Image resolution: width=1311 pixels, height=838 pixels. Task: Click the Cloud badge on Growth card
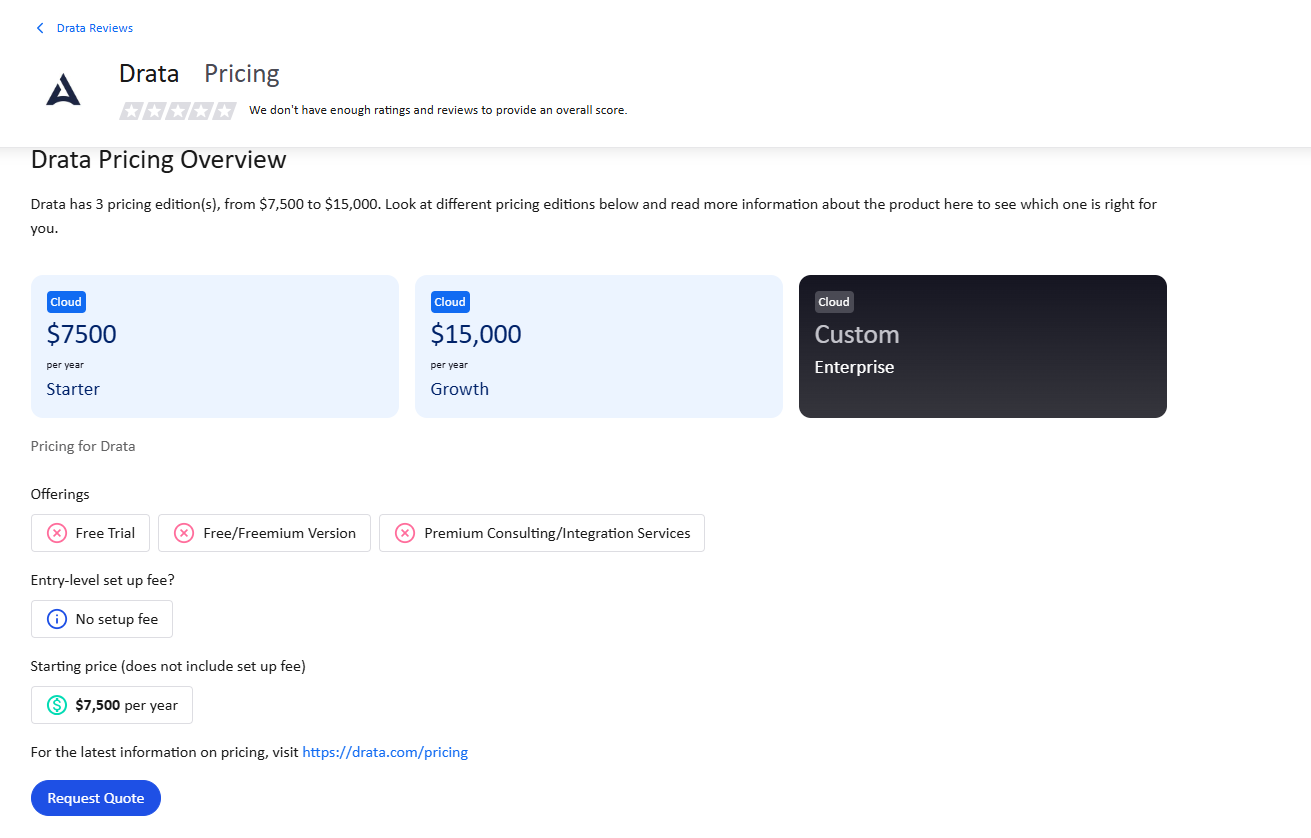[450, 302]
